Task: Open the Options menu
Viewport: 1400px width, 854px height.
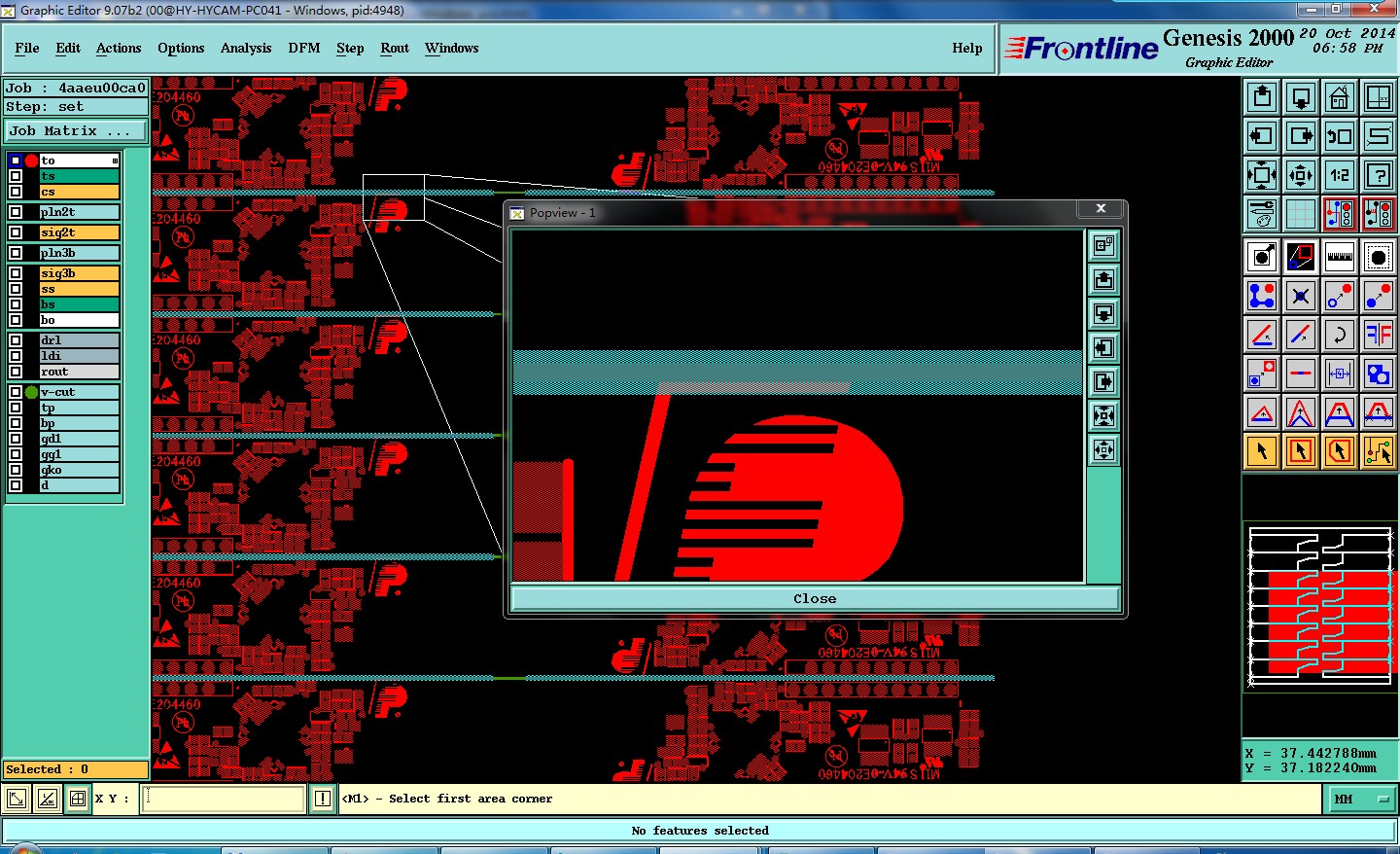Action: [x=181, y=48]
